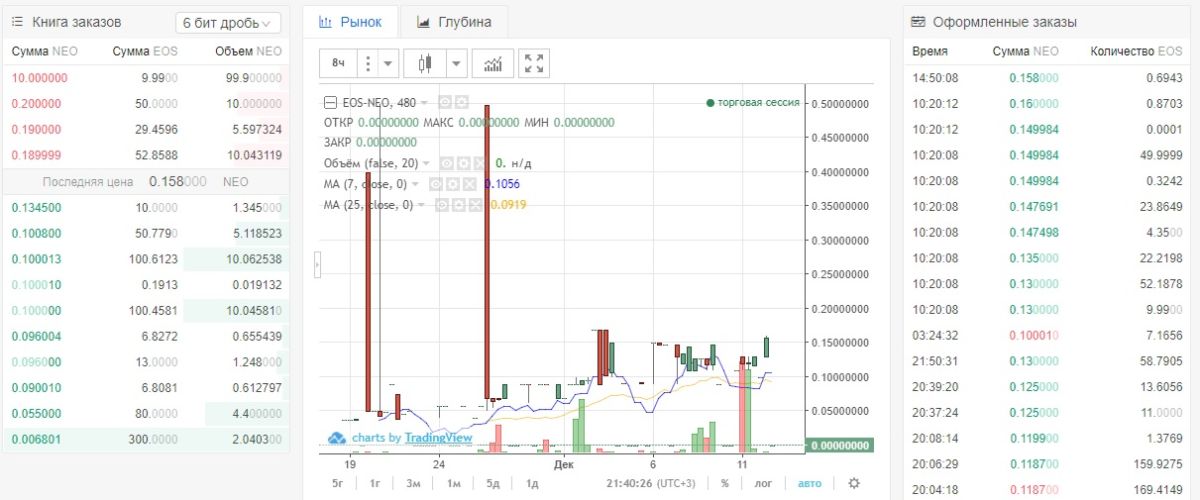This screenshot has height=500, width=1200.
Task: Open the timezone selector 21:40:26 (UTC+3)
Action: [650, 483]
